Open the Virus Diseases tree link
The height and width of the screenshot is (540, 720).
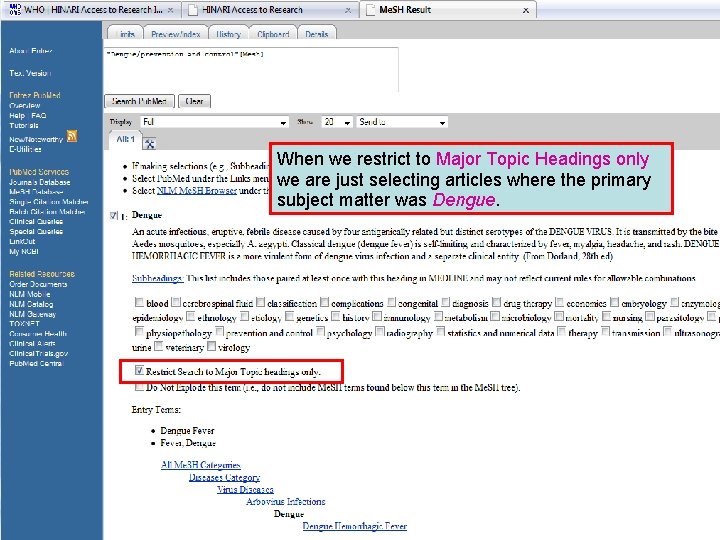click(x=245, y=489)
